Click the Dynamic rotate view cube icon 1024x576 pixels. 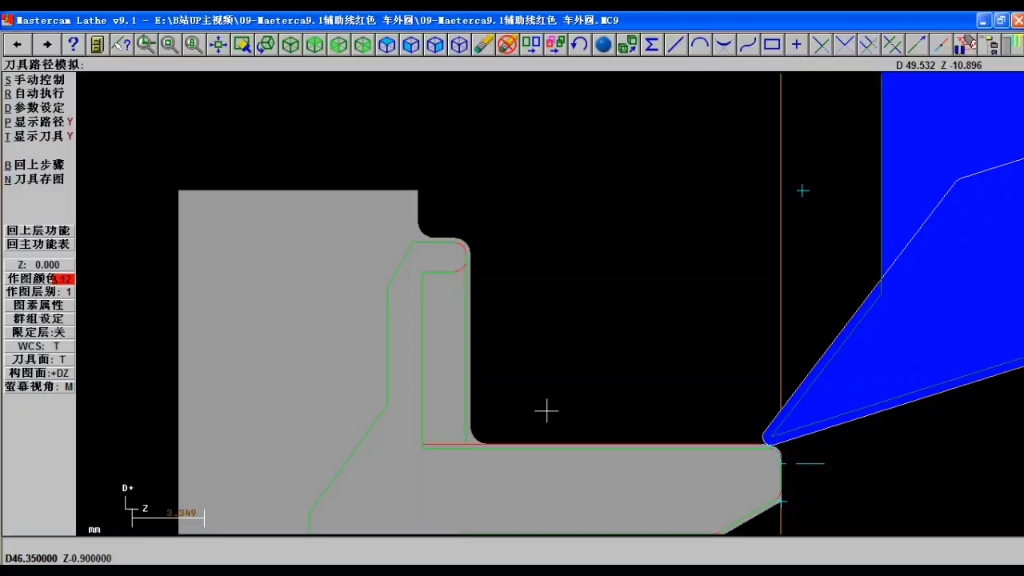(266, 44)
